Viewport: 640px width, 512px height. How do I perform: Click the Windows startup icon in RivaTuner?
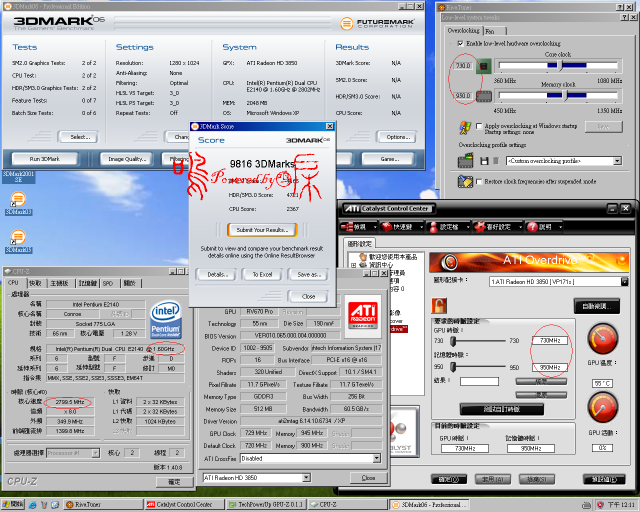tap(465, 127)
